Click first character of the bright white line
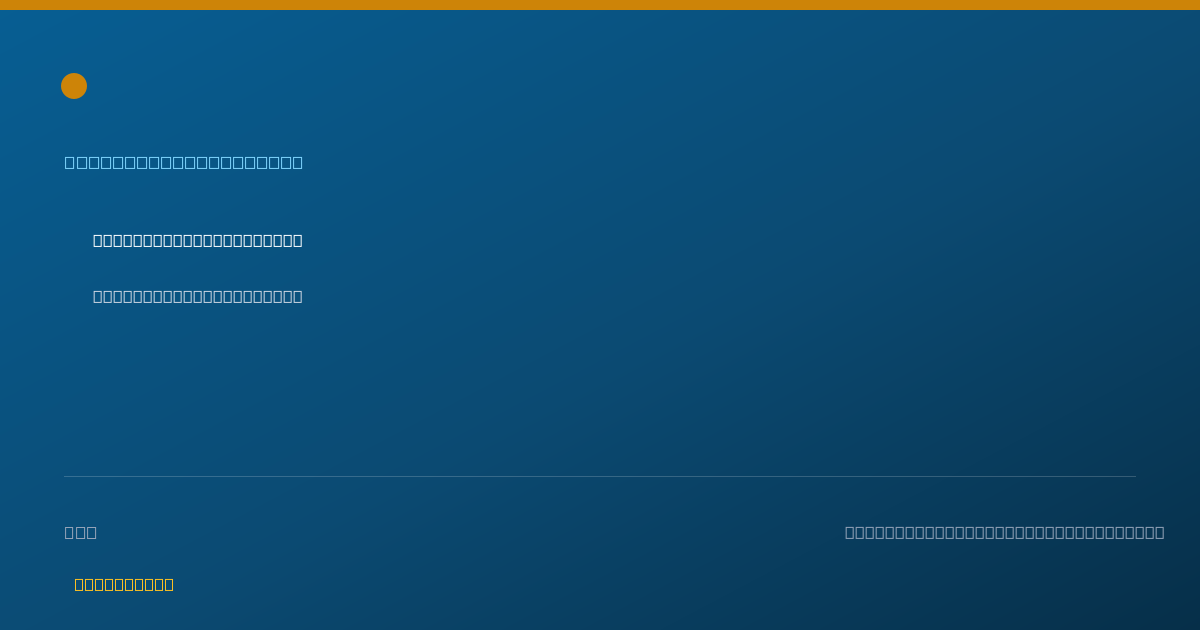The image size is (1200, 630). pyautogui.click(x=98, y=240)
